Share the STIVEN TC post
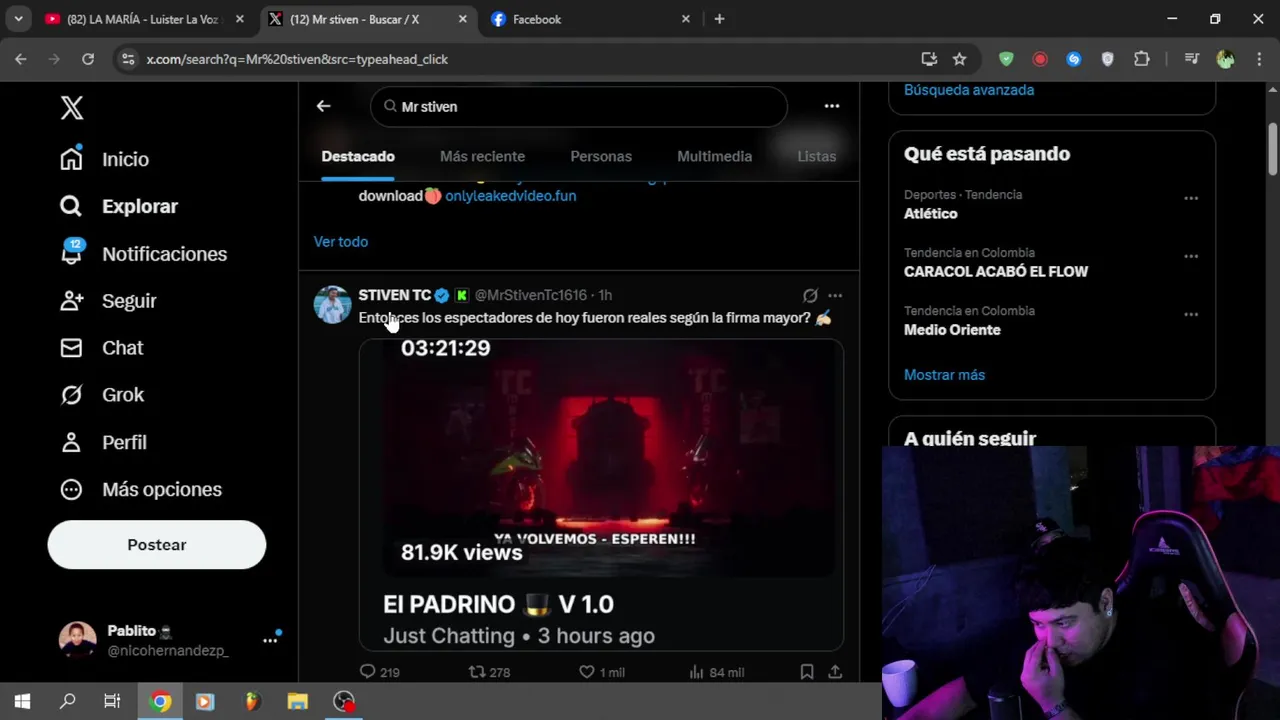The height and width of the screenshot is (720, 1280). click(835, 672)
